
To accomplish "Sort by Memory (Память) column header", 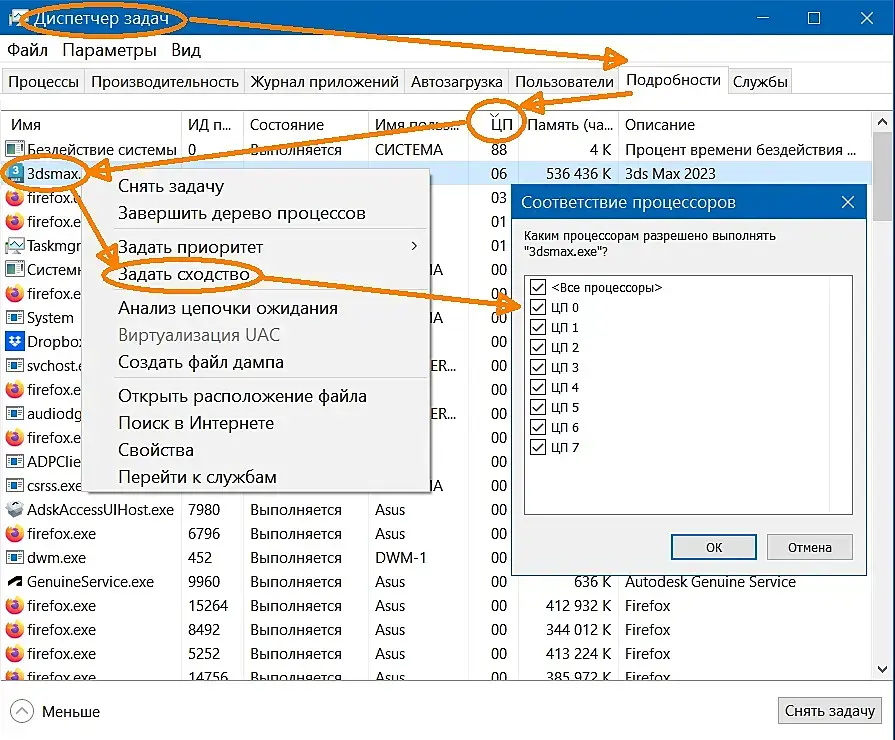I will [570, 124].
